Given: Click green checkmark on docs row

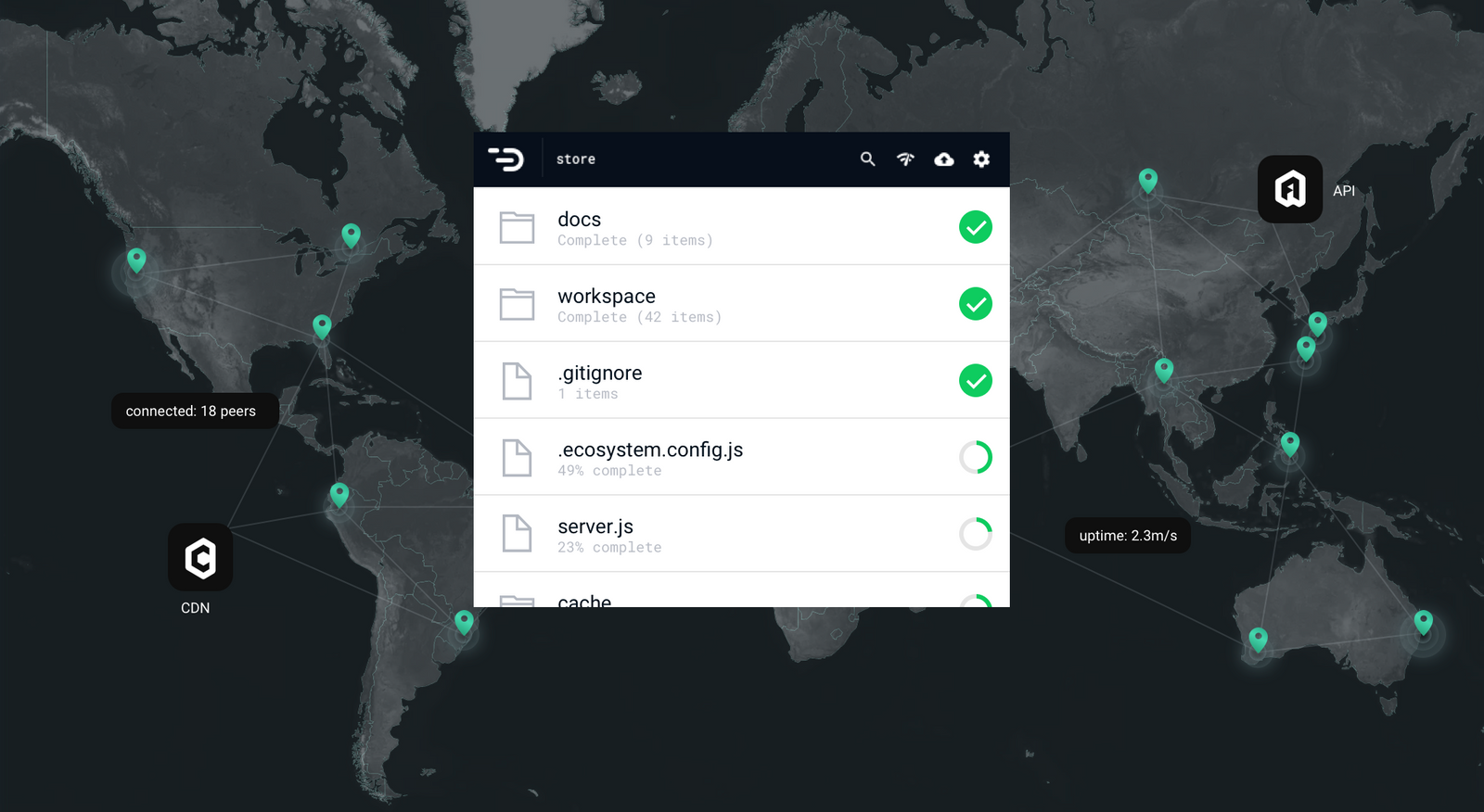Looking at the screenshot, I should tap(975, 227).
